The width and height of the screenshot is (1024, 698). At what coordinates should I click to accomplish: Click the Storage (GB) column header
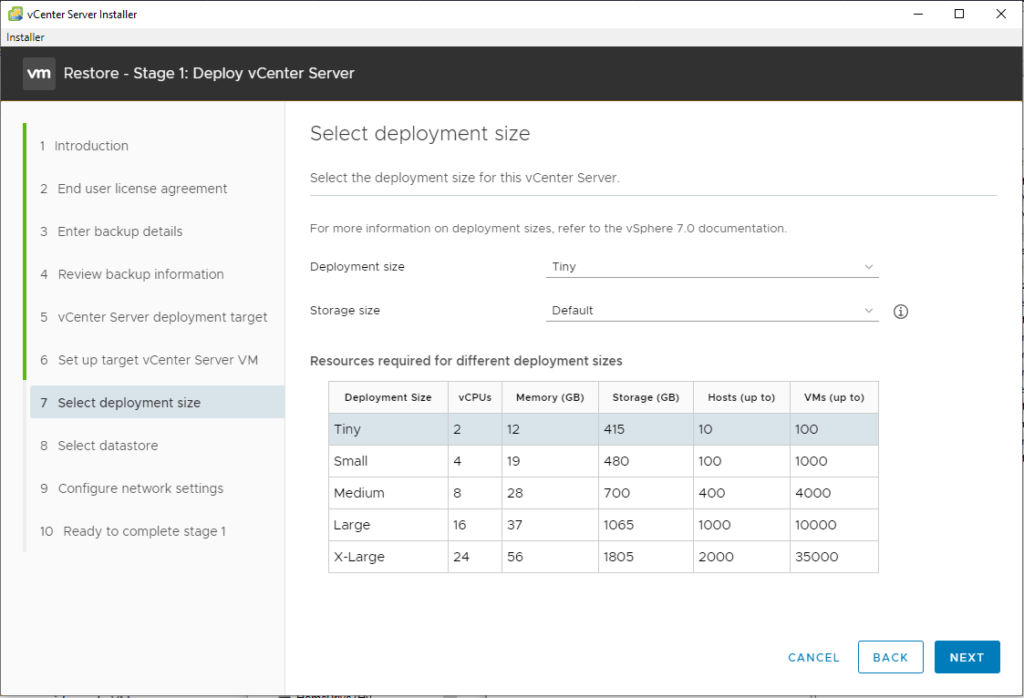click(646, 397)
